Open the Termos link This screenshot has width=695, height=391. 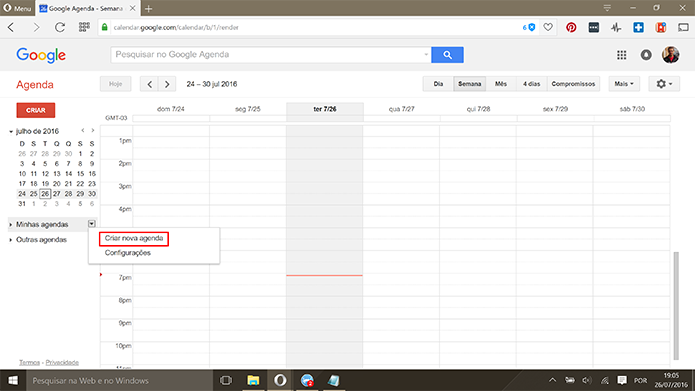point(29,363)
